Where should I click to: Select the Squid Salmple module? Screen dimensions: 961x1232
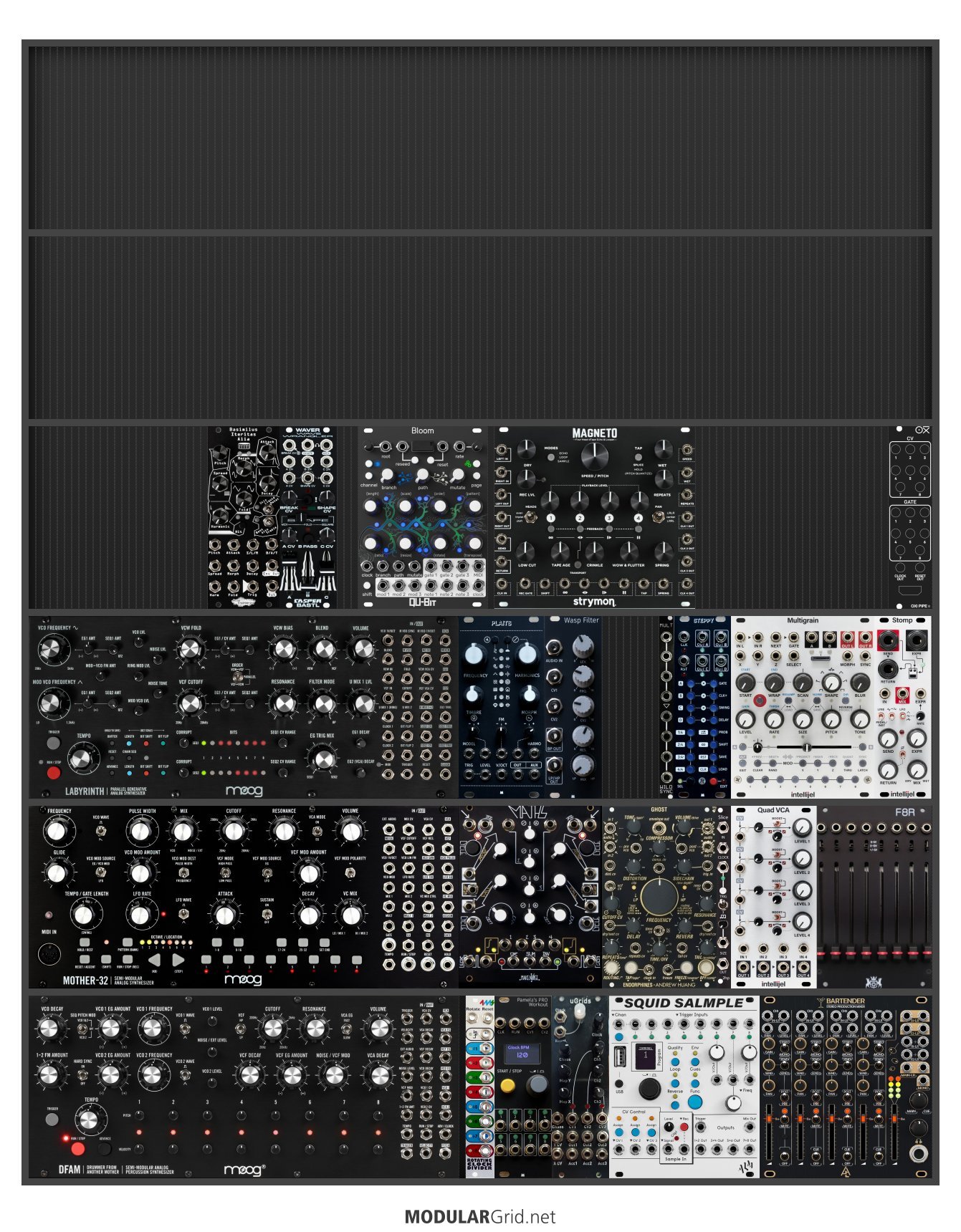click(684, 1087)
